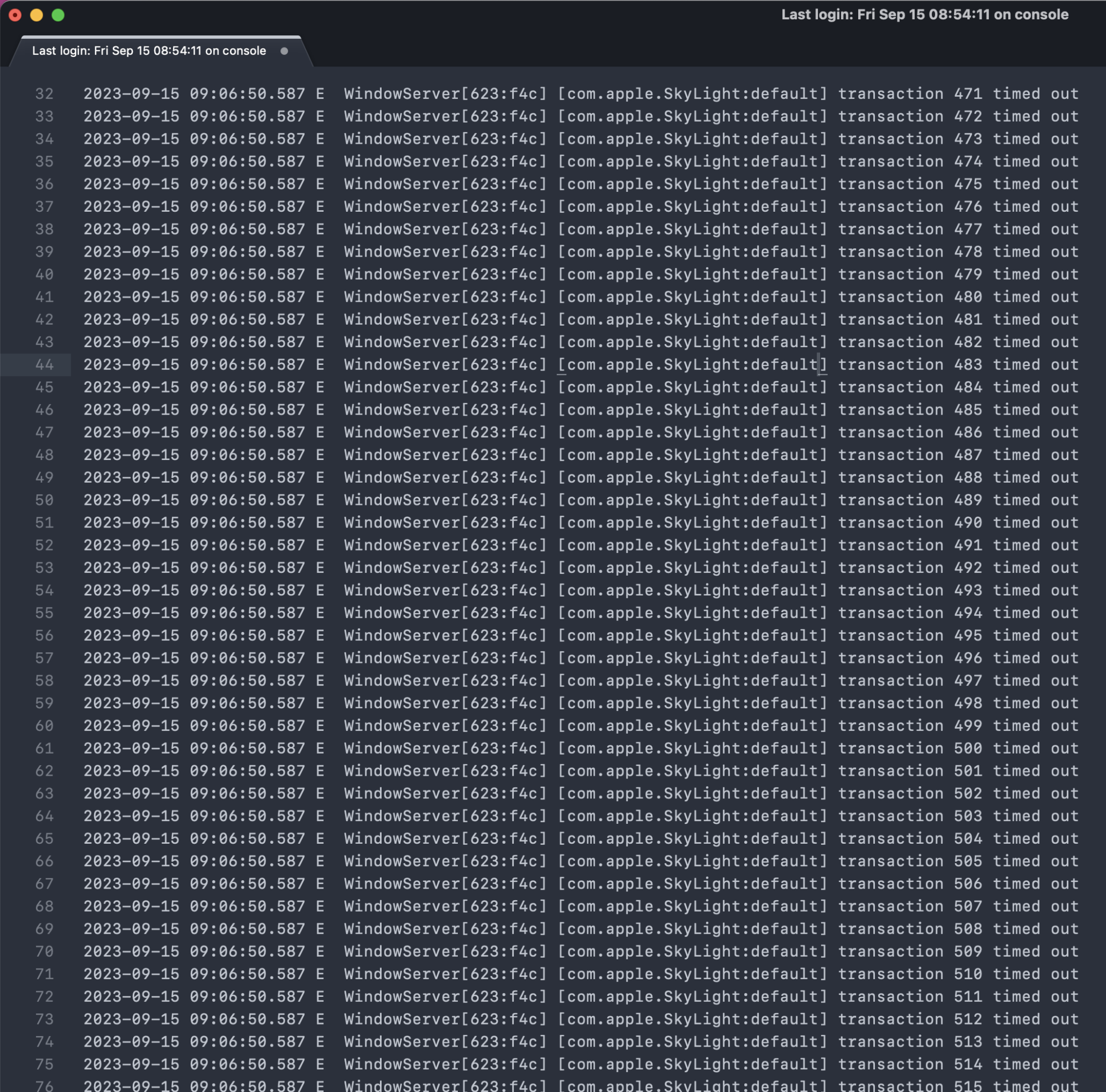Click the date on line 35
Image resolution: width=1106 pixels, height=1092 pixels.
coord(132,161)
